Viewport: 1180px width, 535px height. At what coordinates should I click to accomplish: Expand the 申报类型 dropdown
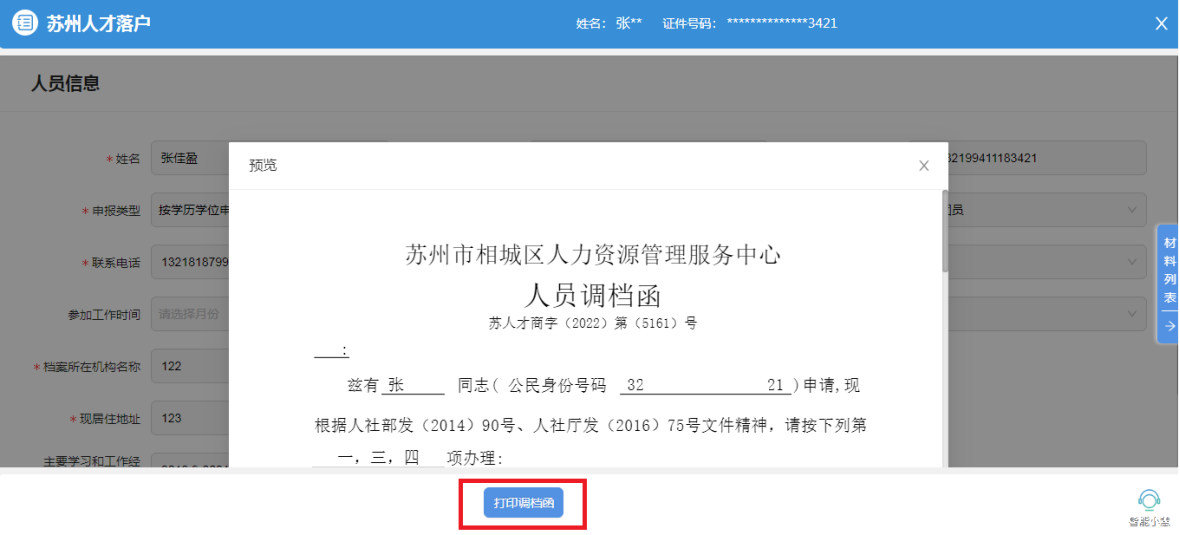[190, 210]
